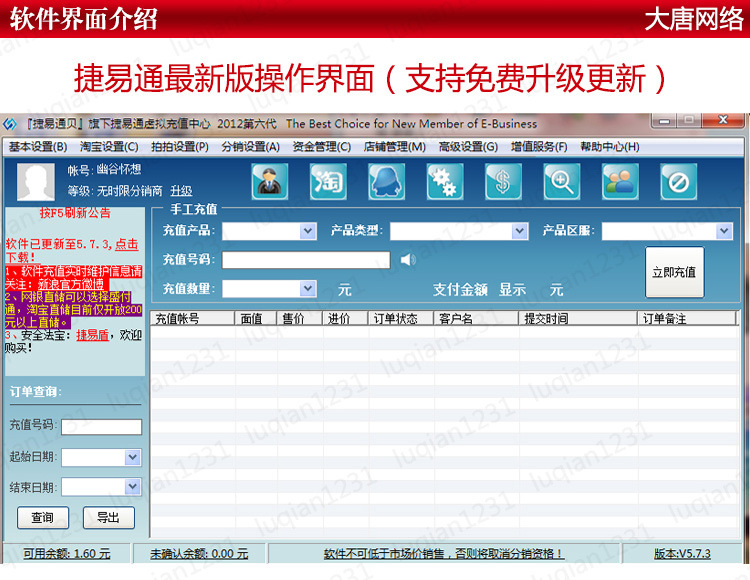The width and height of the screenshot is (750, 580).
Task: Click the 版本:V5.7.3 status link
Action: coord(682,554)
